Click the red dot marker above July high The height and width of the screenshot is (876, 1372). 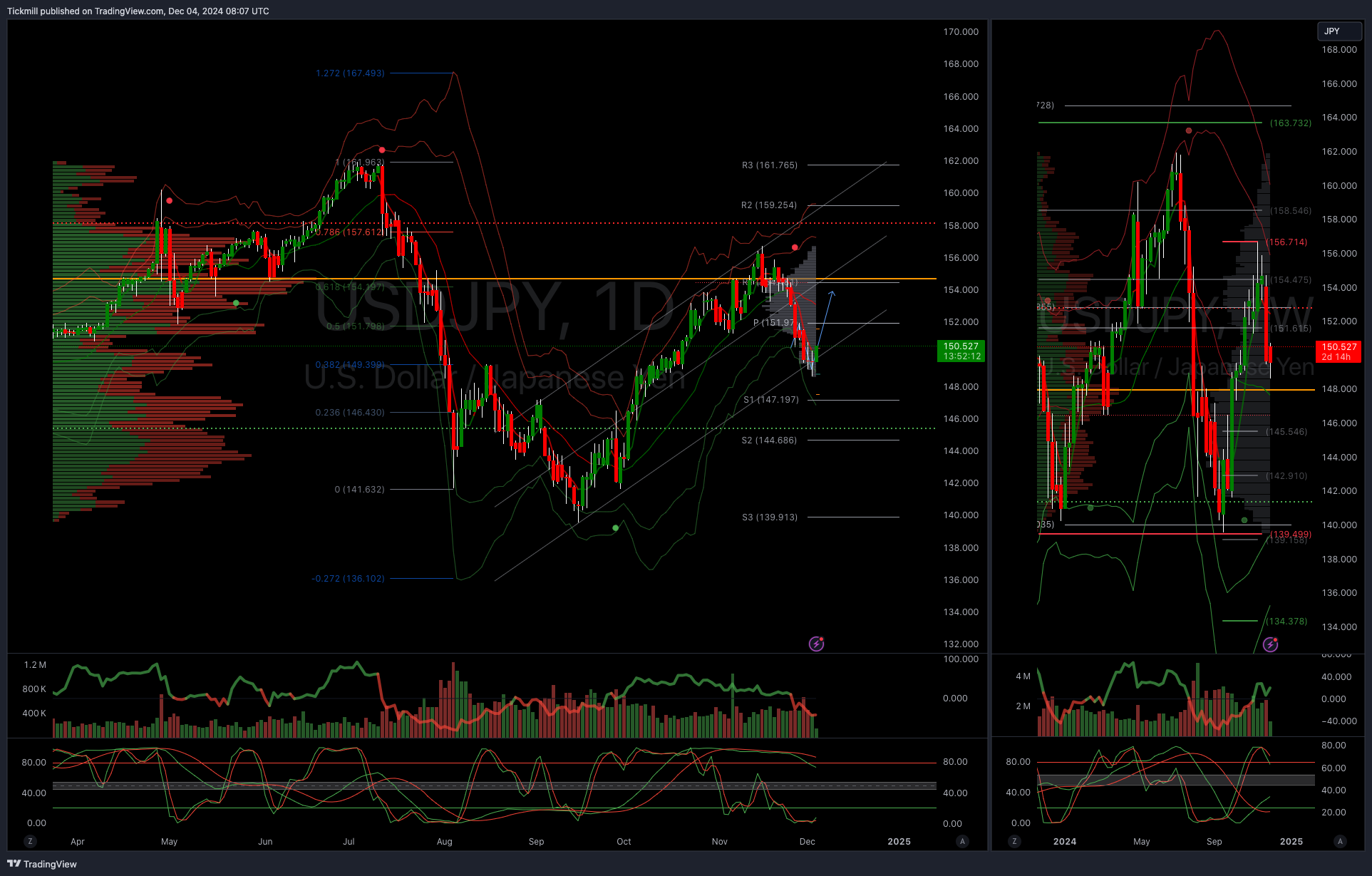coord(382,150)
